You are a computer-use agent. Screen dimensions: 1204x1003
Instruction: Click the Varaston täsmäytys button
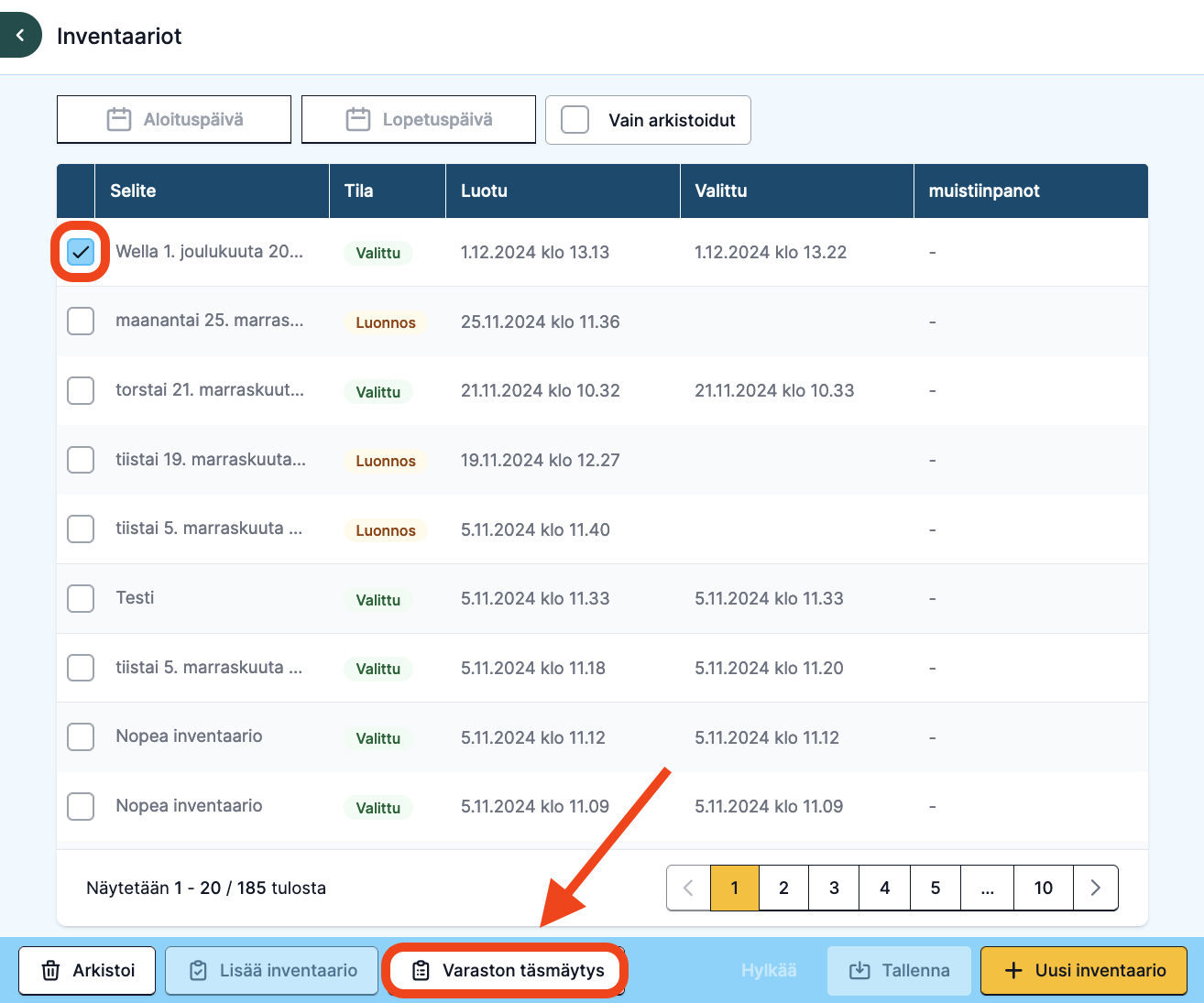[x=506, y=970]
